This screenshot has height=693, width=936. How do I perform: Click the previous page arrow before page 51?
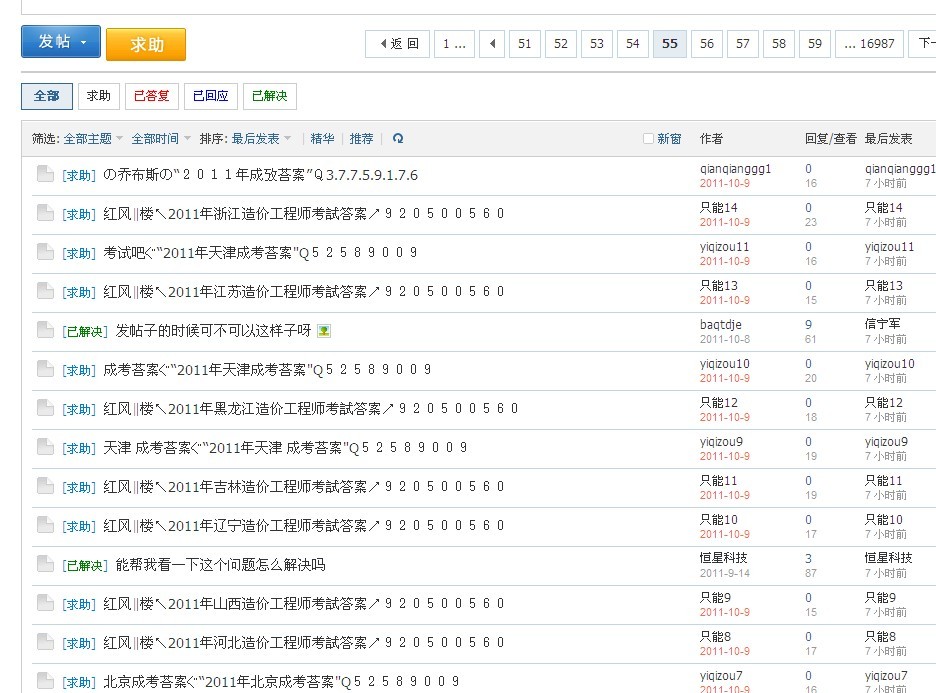click(491, 44)
